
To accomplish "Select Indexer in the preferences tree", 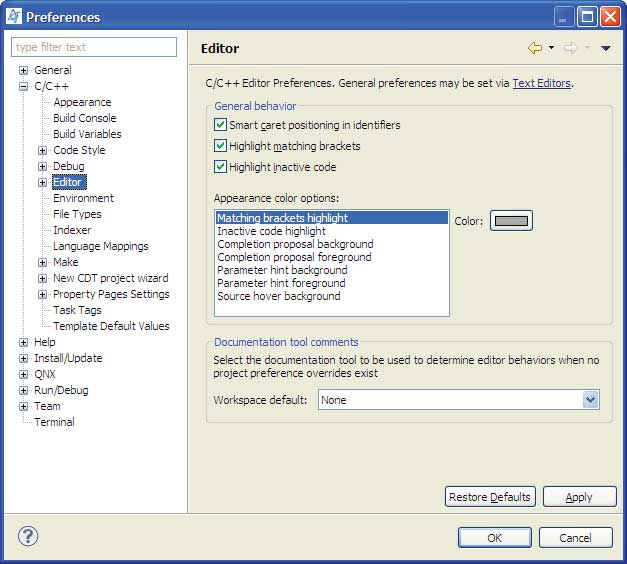I will [72, 230].
